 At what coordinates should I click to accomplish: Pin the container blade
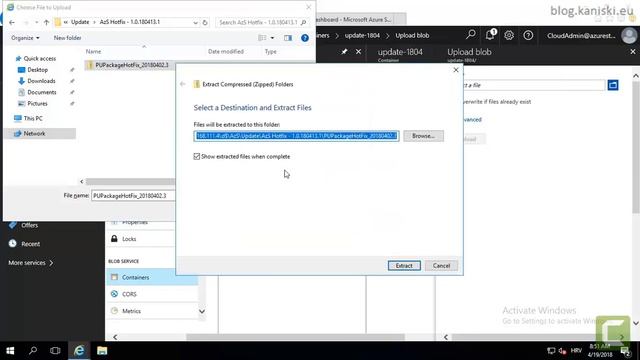[344, 52]
